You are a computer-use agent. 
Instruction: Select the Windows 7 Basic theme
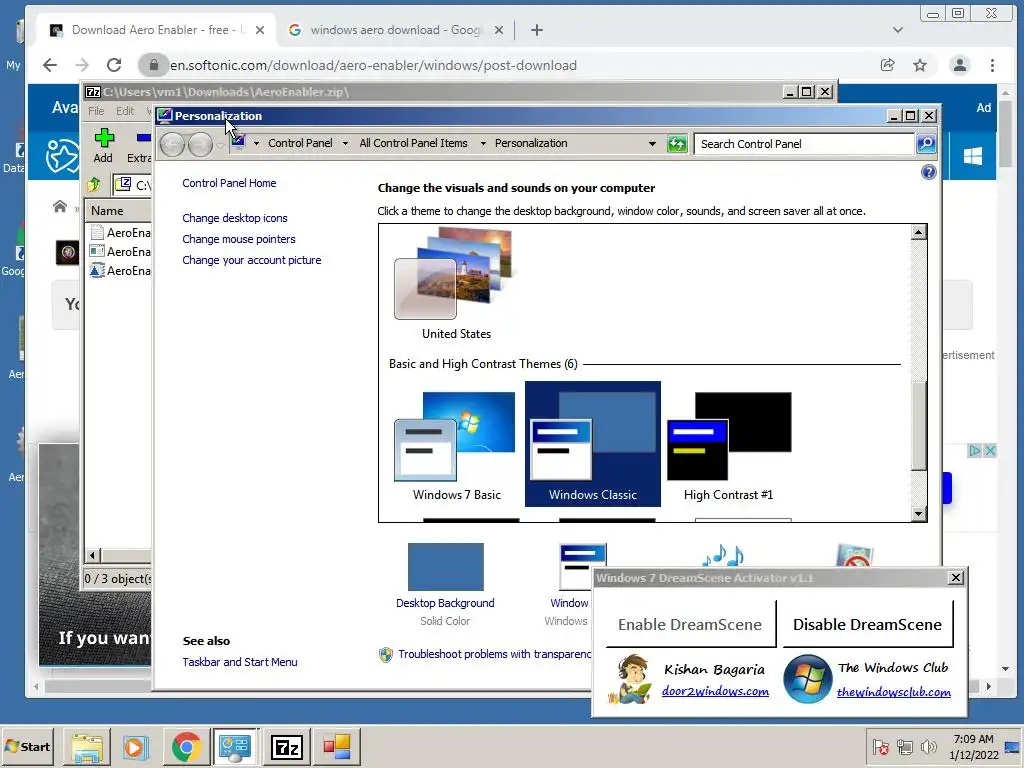[456, 446]
